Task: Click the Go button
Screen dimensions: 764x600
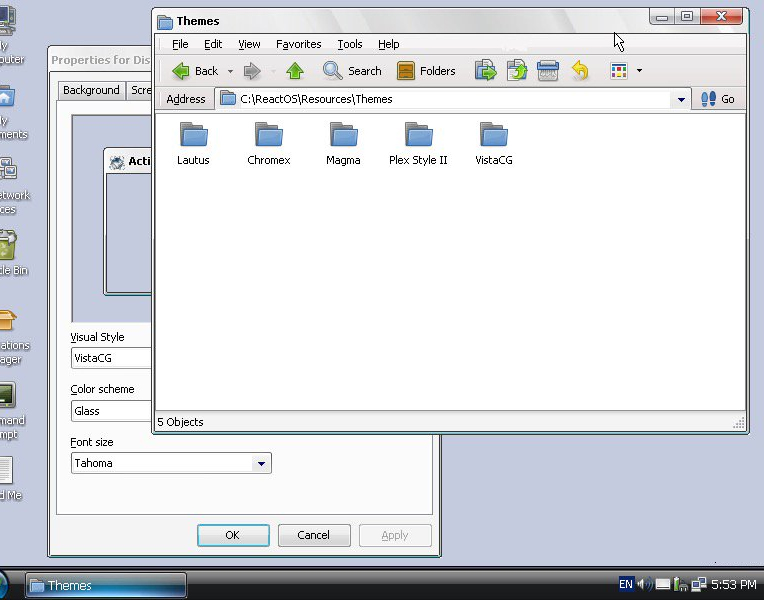Action: (718, 99)
